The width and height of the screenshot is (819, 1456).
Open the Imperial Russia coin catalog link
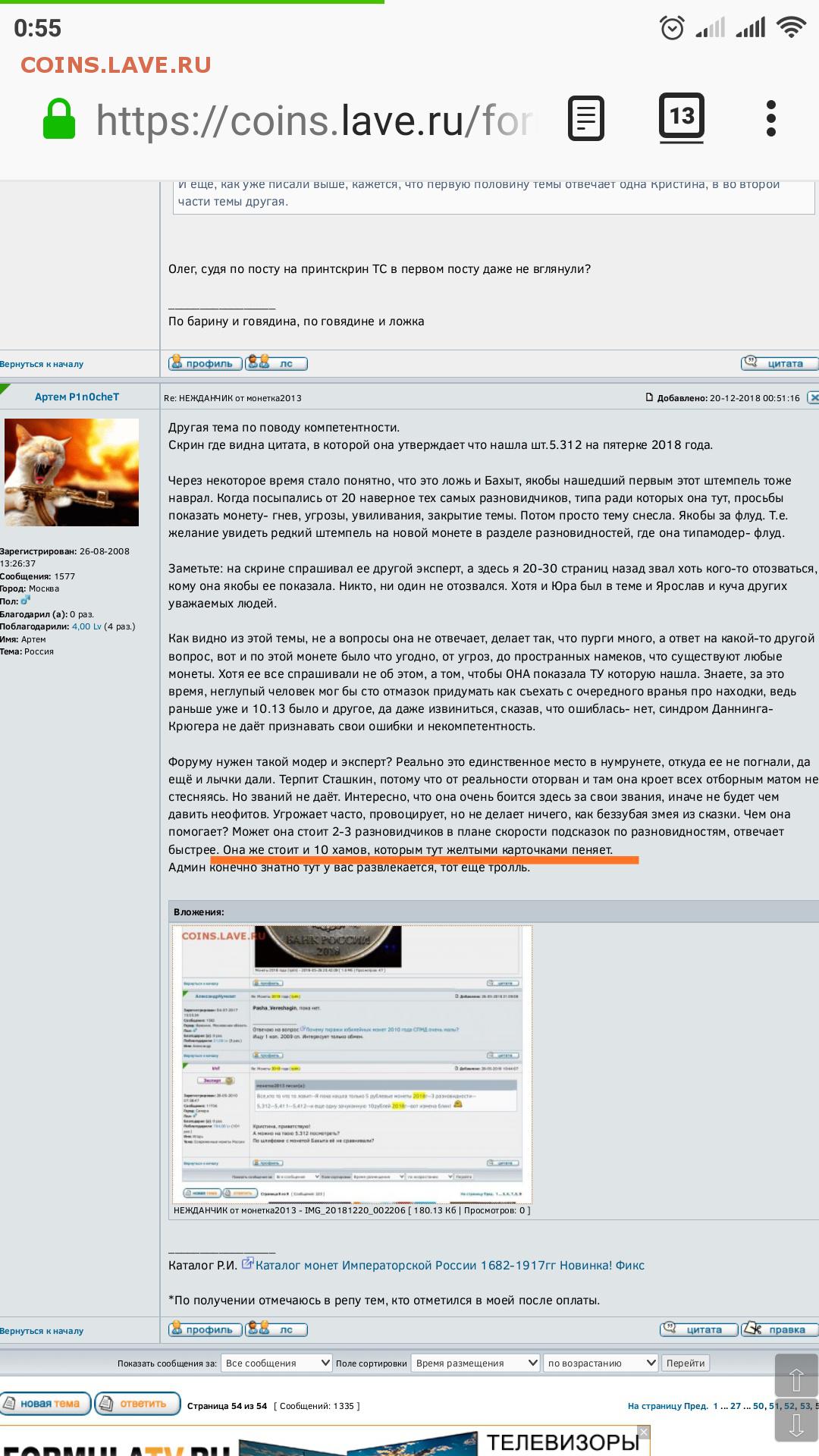tap(450, 1265)
